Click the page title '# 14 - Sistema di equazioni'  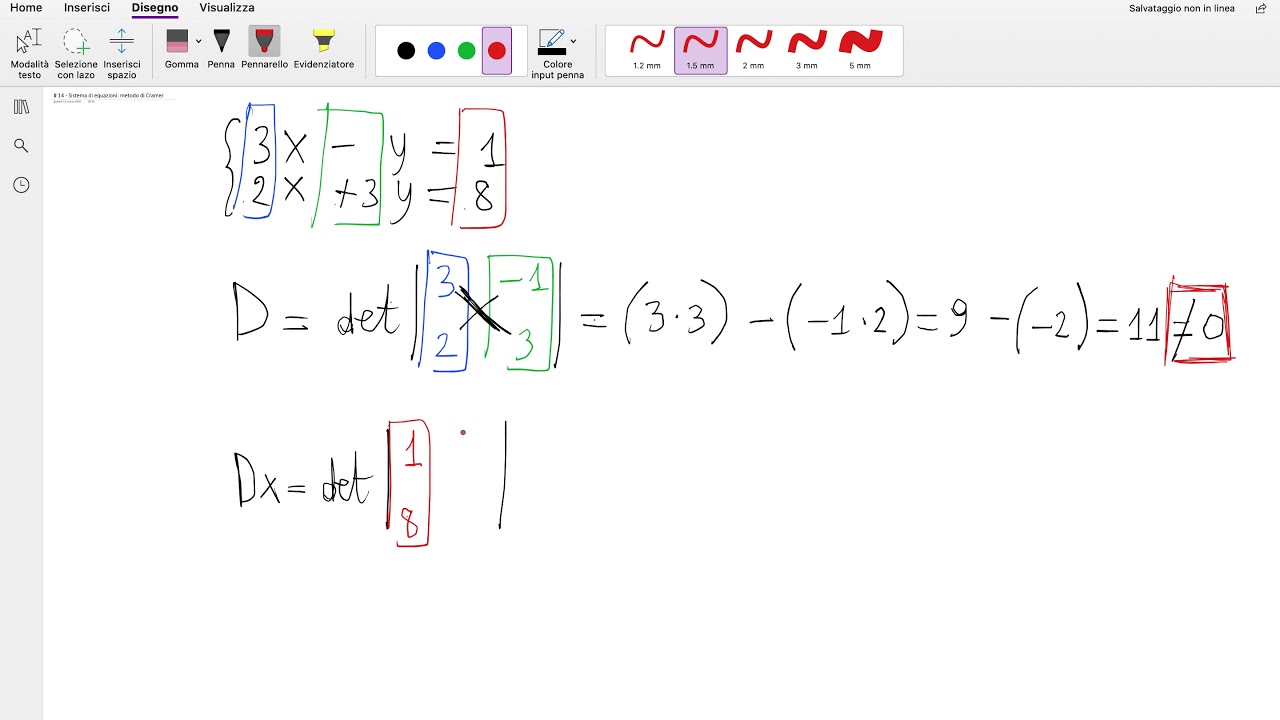[x=108, y=95]
